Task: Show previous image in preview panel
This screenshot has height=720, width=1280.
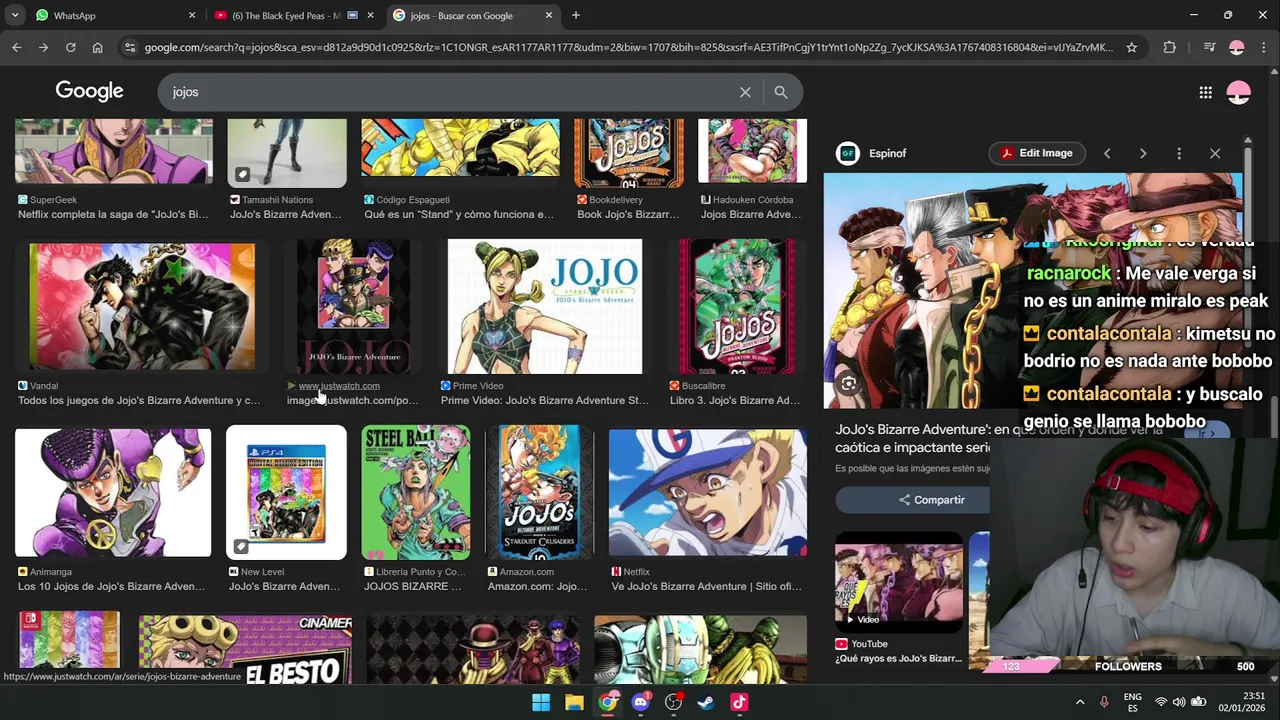Action: coord(1107,153)
